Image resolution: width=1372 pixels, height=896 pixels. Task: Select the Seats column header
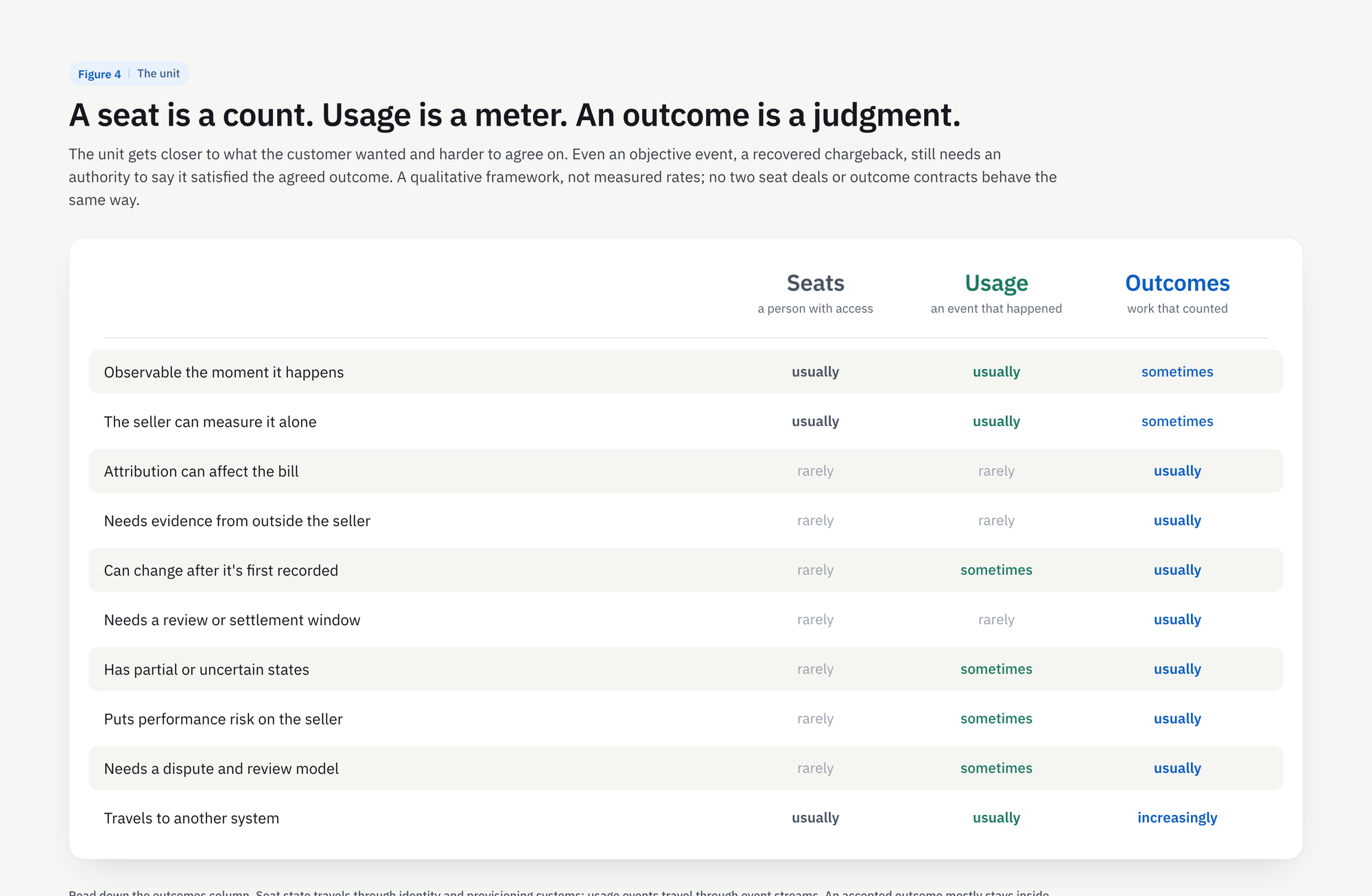815,283
